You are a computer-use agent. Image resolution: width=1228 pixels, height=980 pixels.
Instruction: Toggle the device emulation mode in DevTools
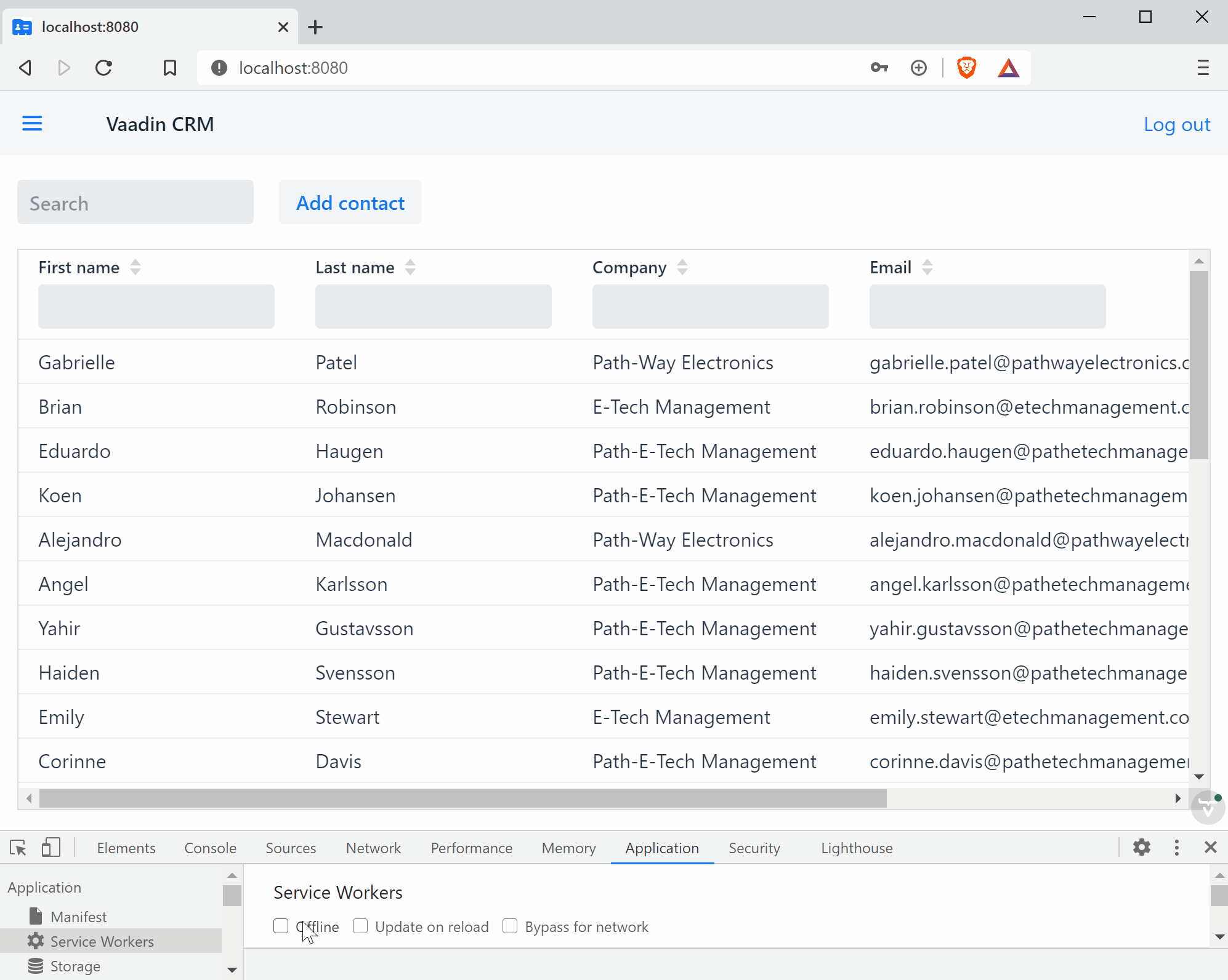click(51, 848)
